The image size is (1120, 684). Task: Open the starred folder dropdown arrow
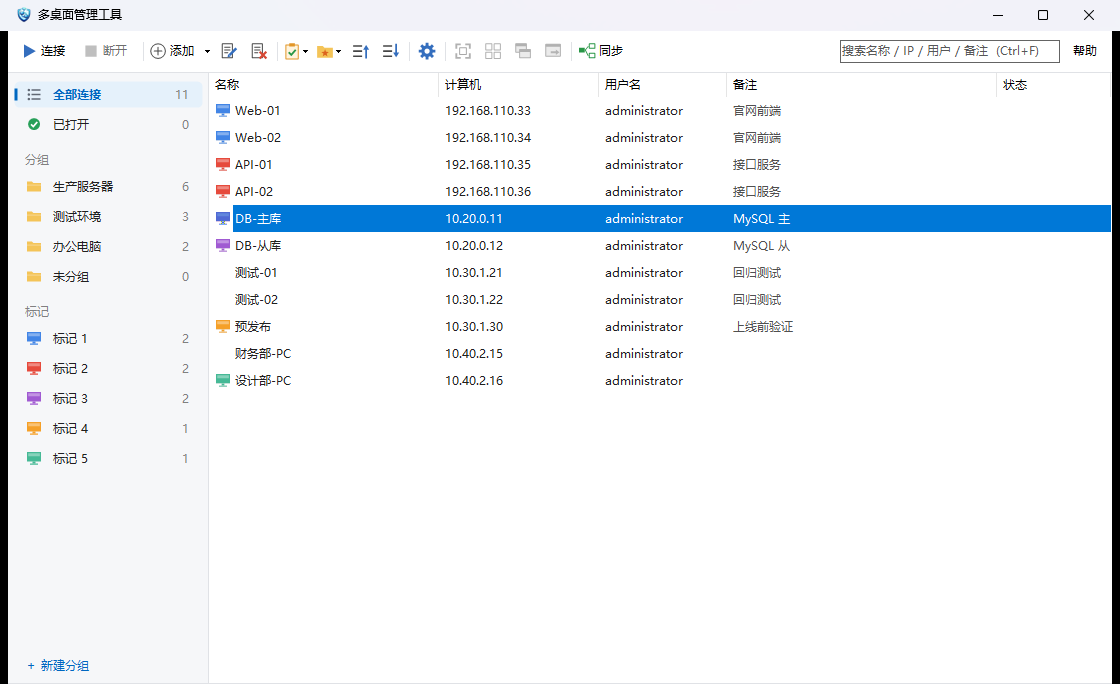[339, 51]
